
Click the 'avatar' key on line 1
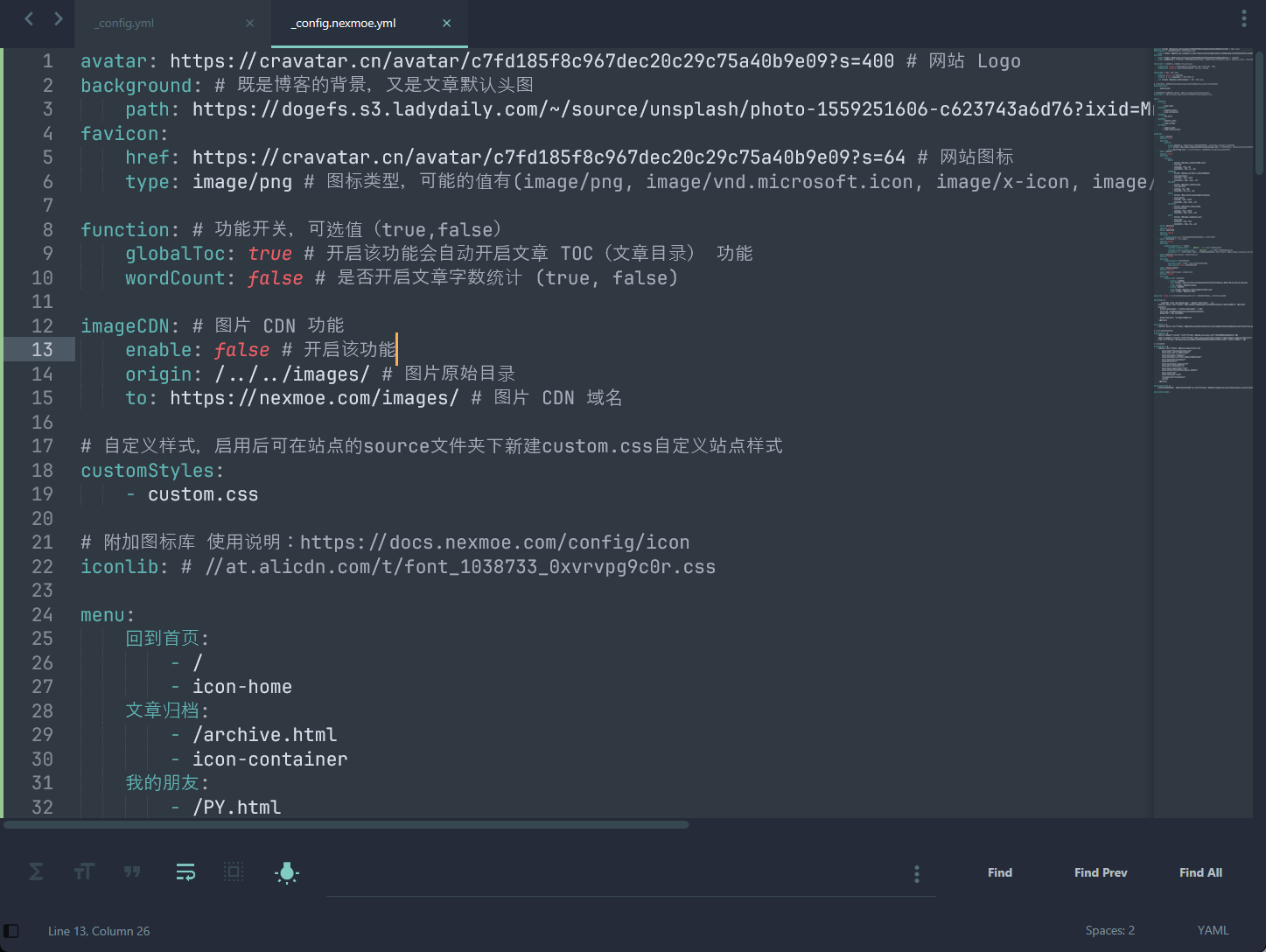tap(114, 61)
